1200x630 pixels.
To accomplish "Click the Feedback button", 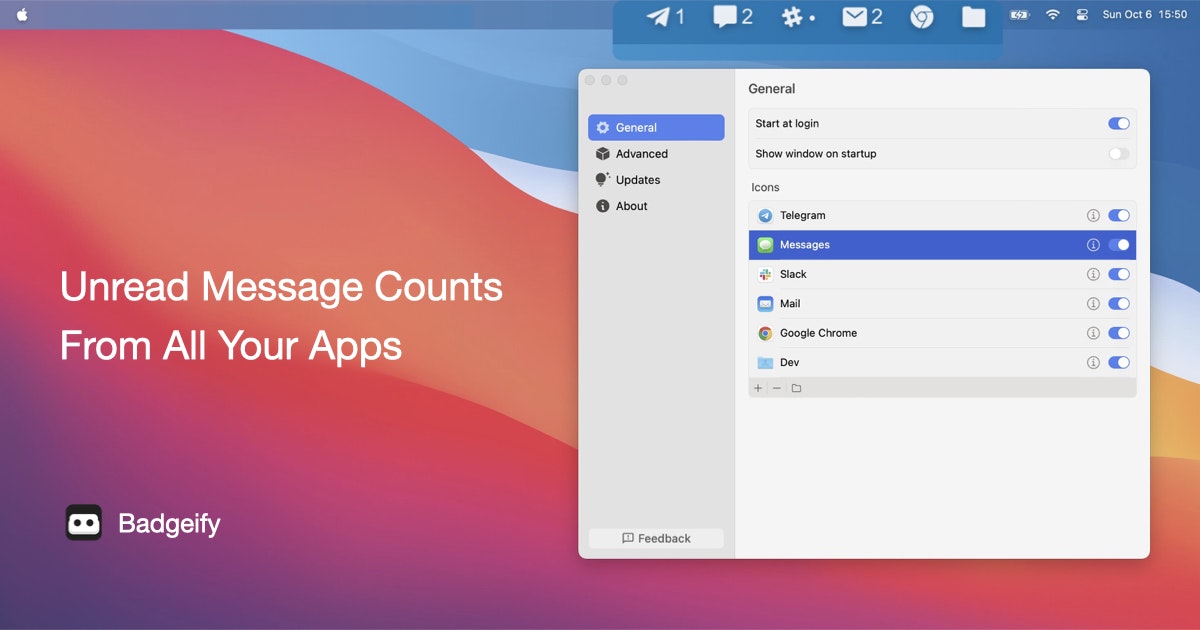I will (656, 538).
